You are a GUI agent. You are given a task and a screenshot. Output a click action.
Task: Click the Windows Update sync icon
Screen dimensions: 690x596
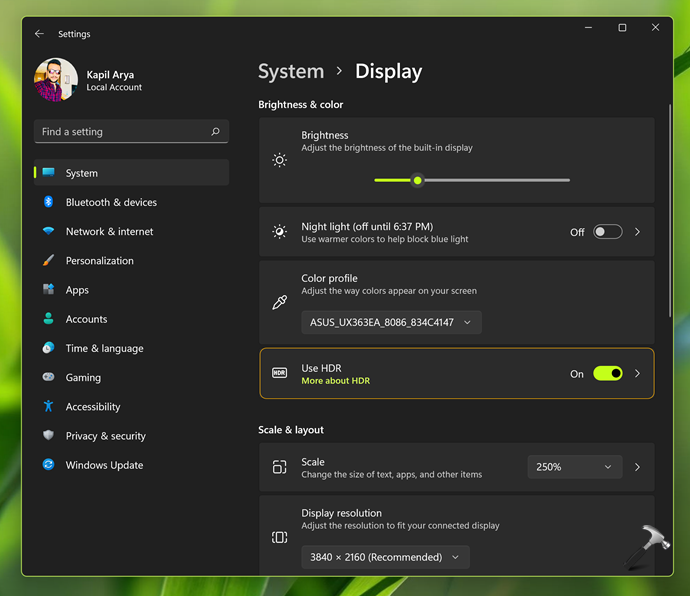tap(48, 465)
